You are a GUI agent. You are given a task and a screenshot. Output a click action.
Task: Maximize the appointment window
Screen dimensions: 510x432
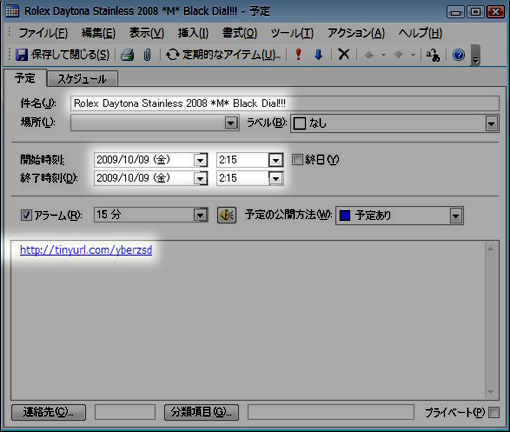[x=476, y=12]
